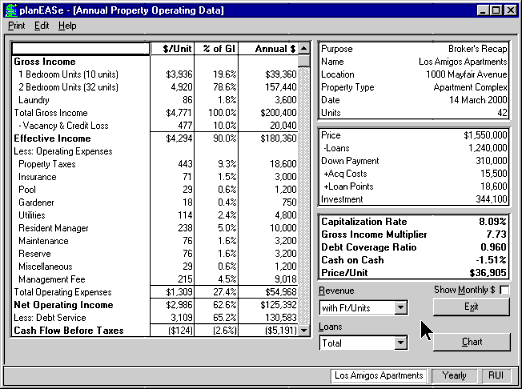Select the Miscellaneous row label
Screen dimensions: 522x389
coord(45,267)
